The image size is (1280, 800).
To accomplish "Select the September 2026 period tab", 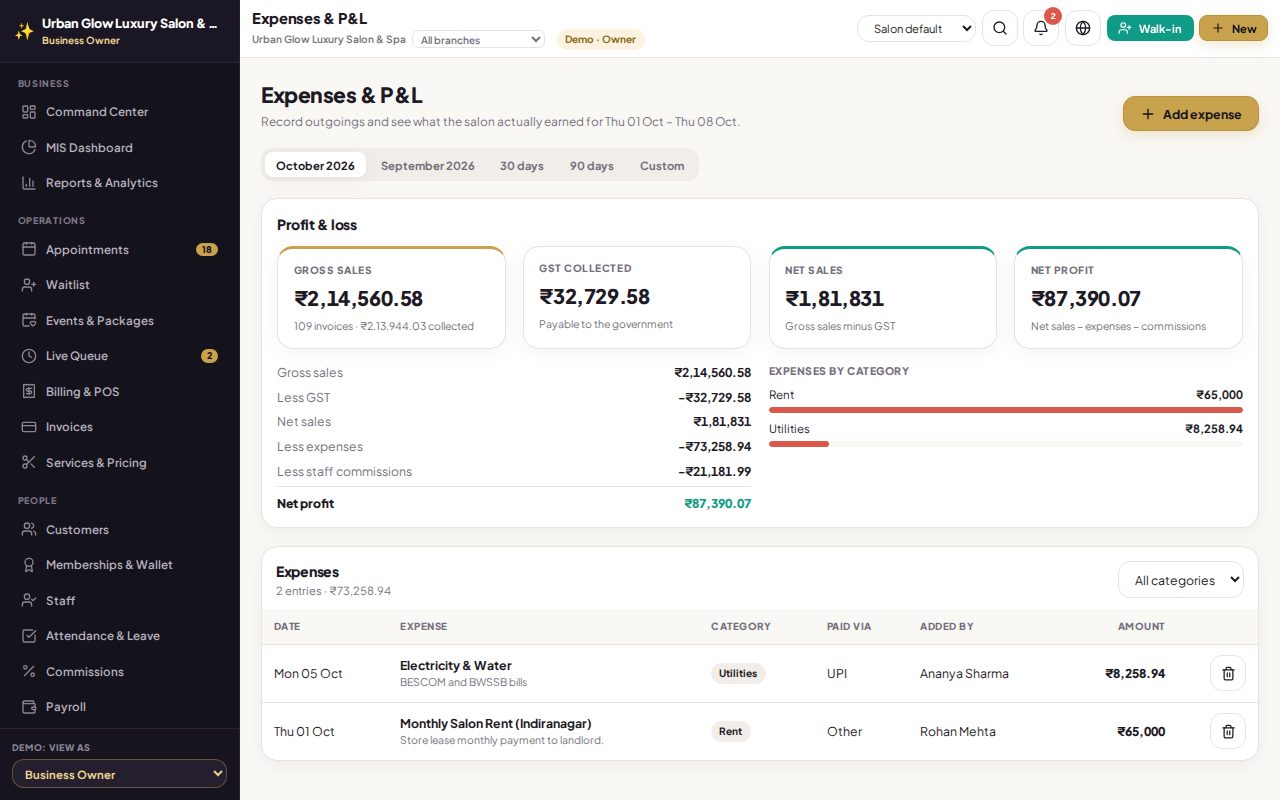I will point(428,165).
